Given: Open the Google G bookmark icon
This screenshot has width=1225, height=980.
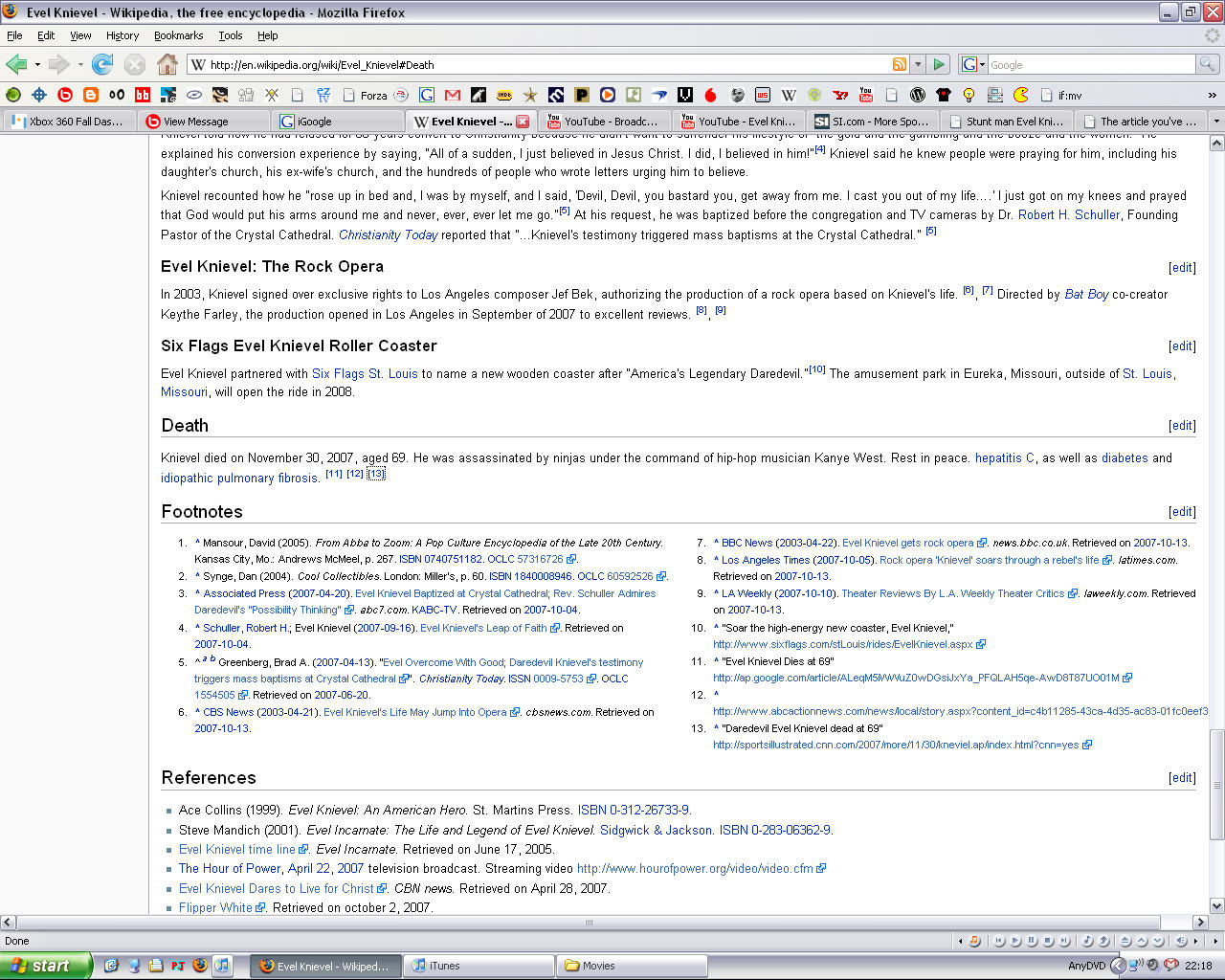Looking at the screenshot, I should tap(427, 95).
